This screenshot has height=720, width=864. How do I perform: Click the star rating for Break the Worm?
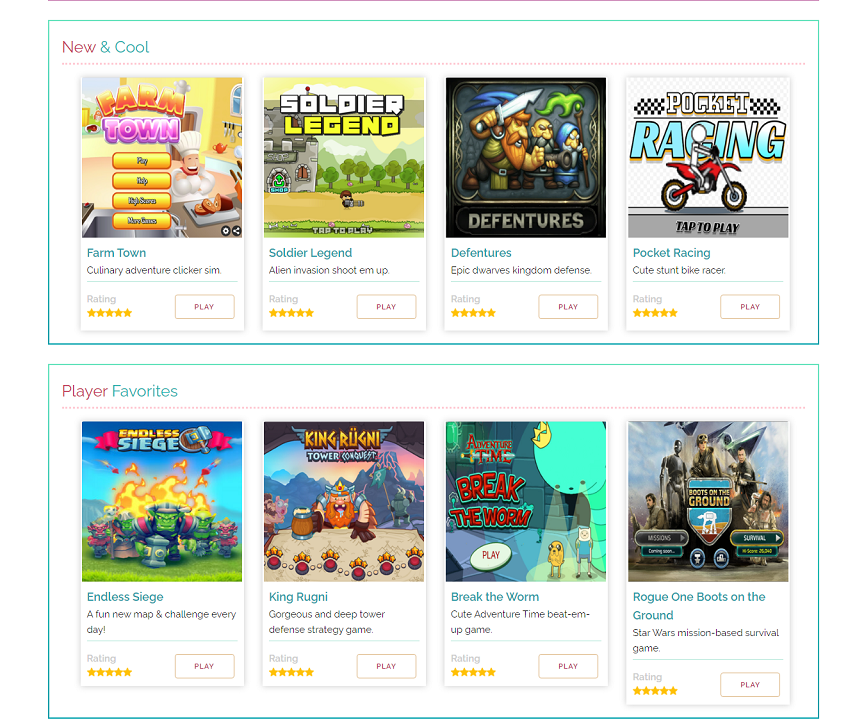(x=473, y=672)
